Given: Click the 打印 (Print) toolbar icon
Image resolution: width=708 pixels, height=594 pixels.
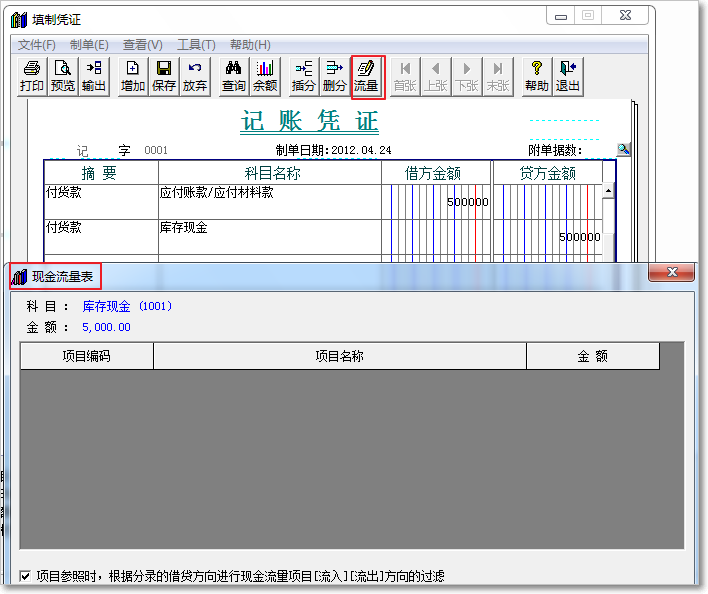Looking at the screenshot, I should click(32, 77).
